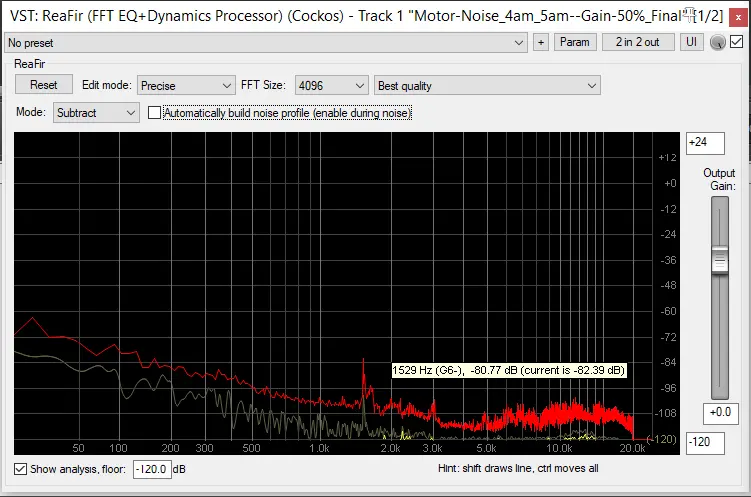Open the No preset dropdown
Viewport: 751px width, 497px height.
266,42
